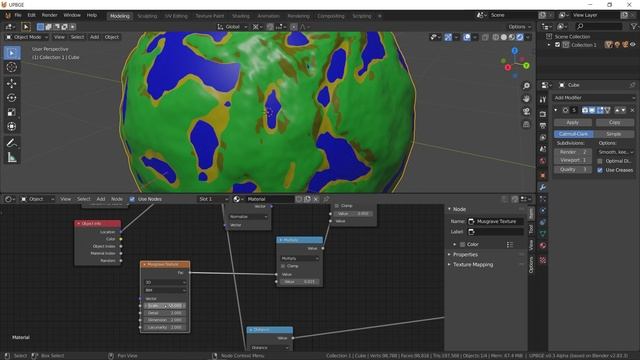Toggle Collection 1 visibility eye icon
The image size is (640, 360).
[633, 45]
